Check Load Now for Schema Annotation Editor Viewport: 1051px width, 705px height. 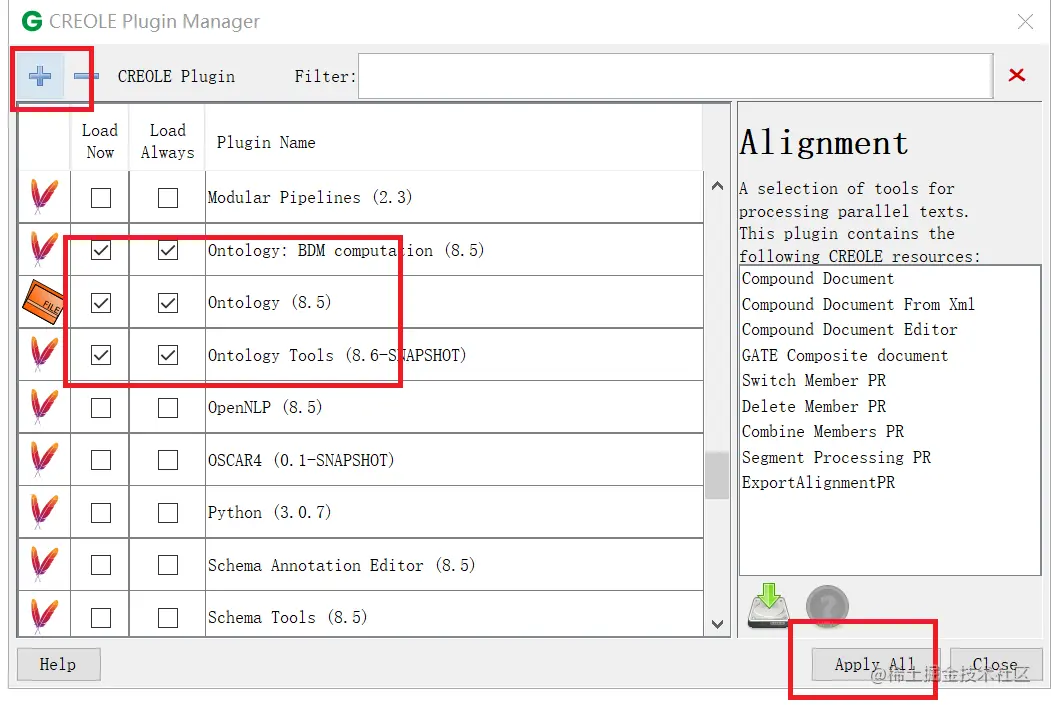tap(101, 566)
